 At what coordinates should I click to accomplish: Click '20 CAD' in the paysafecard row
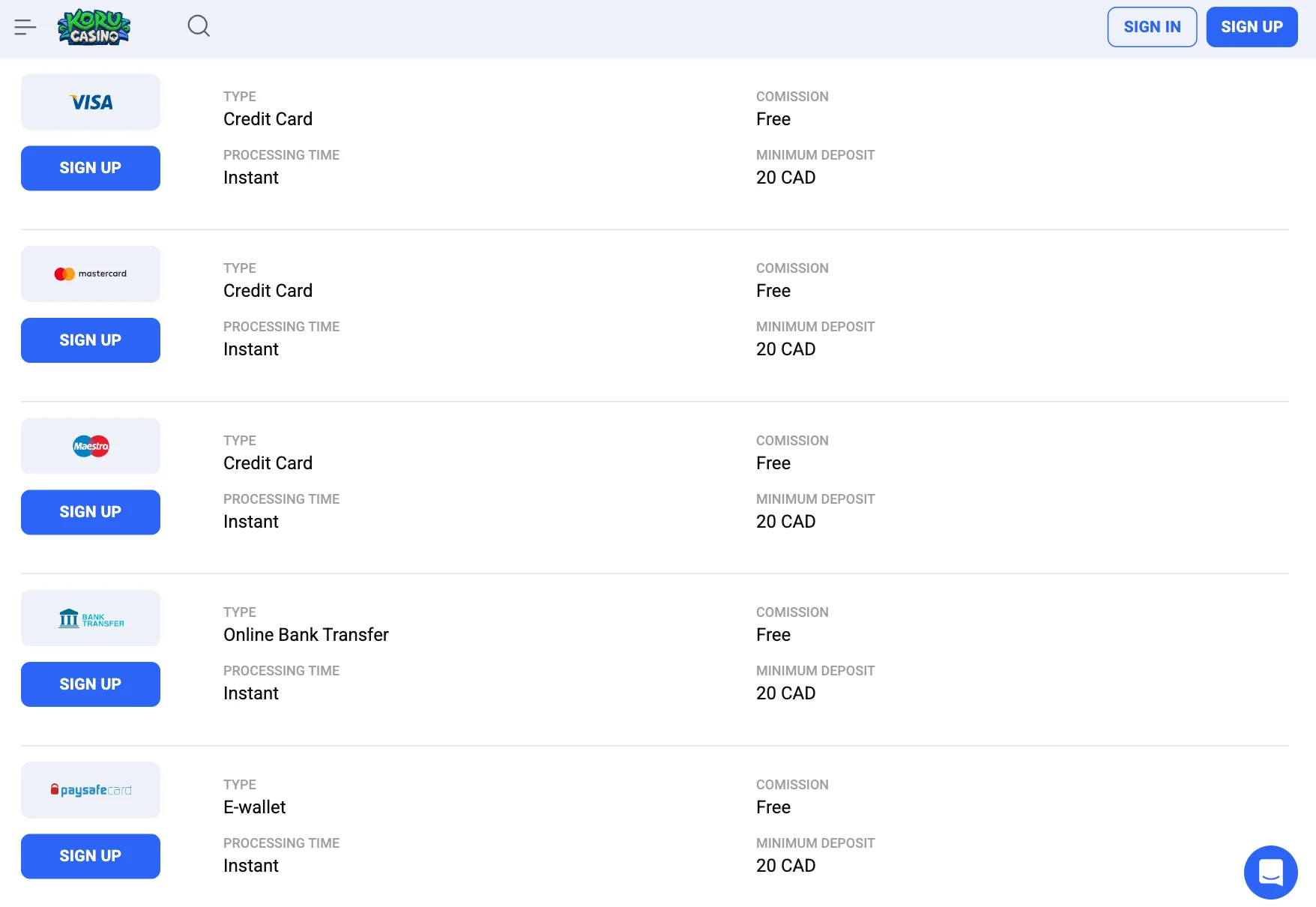(x=785, y=866)
